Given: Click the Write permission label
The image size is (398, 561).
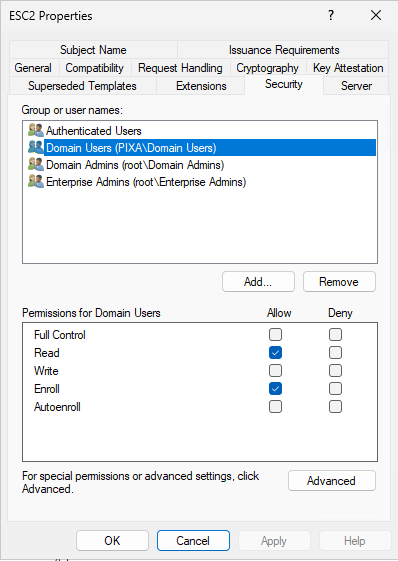Looking at the screenshot, I should (x=46, y=370).
